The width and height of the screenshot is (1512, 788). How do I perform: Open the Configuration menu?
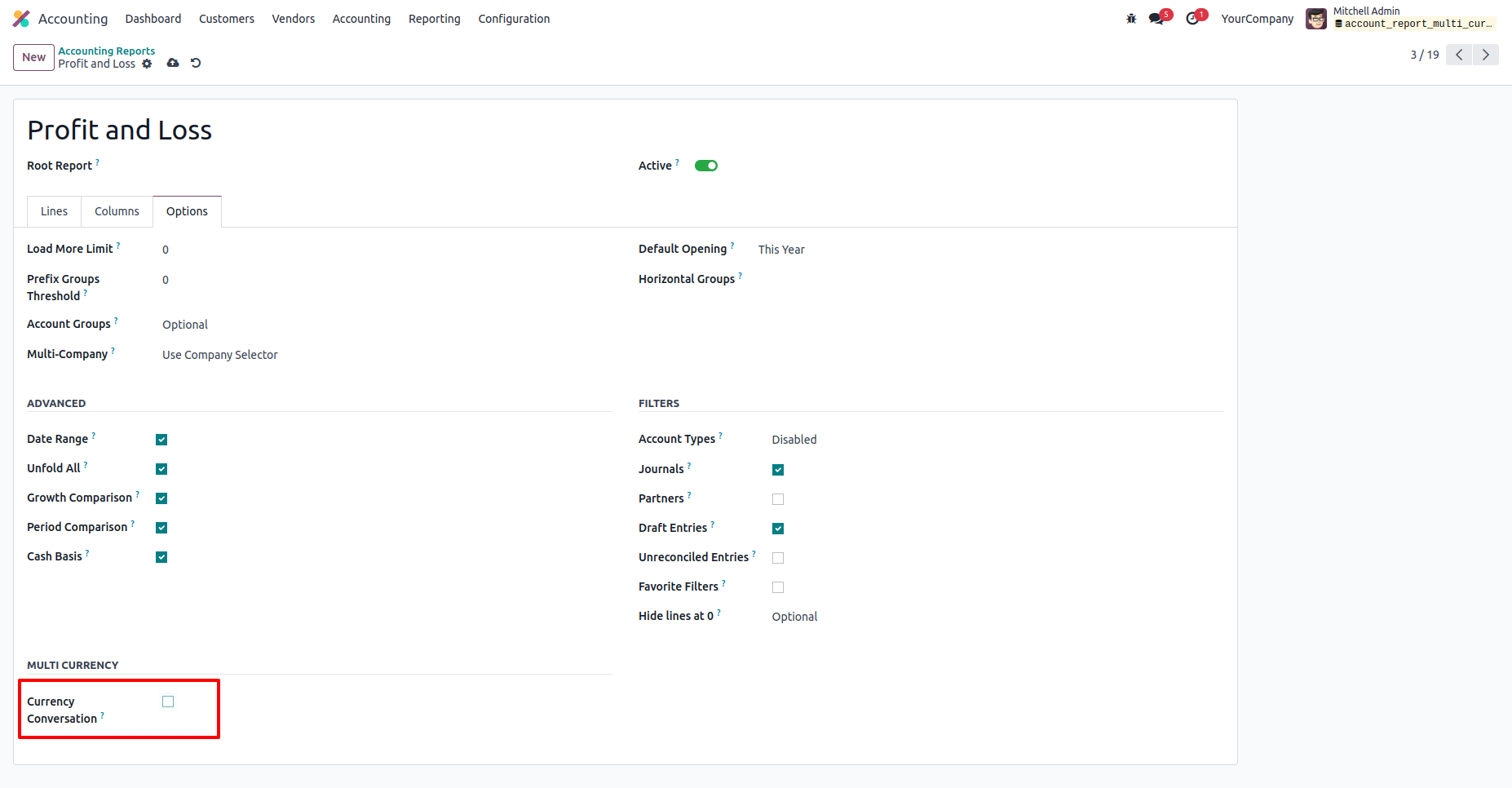514,19
